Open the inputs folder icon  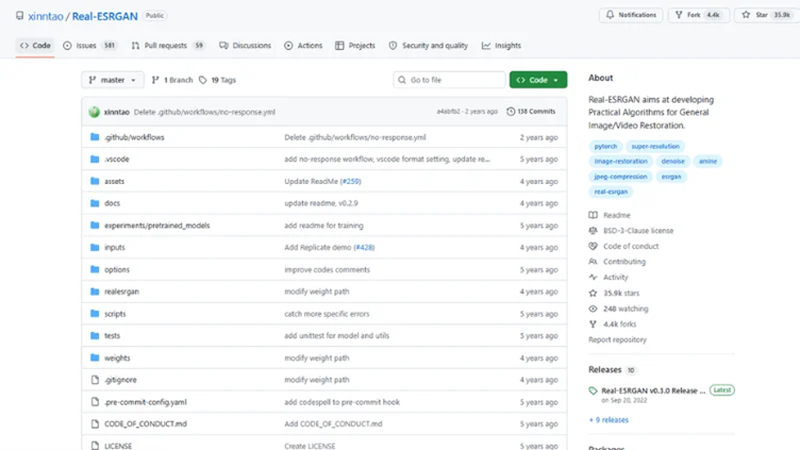coord(94,247)
